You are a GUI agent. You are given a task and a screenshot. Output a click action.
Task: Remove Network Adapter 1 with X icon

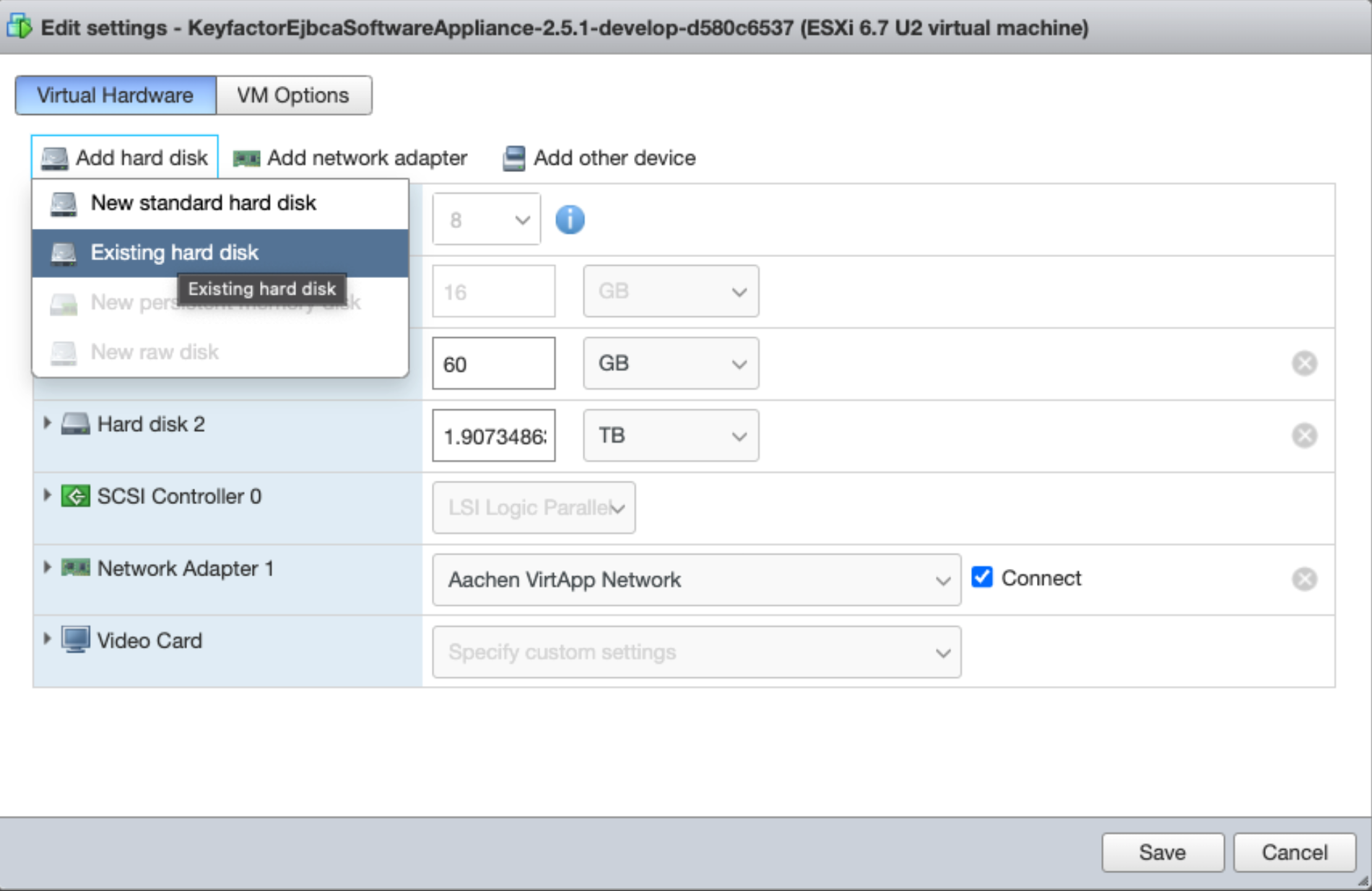[1304, 579]
